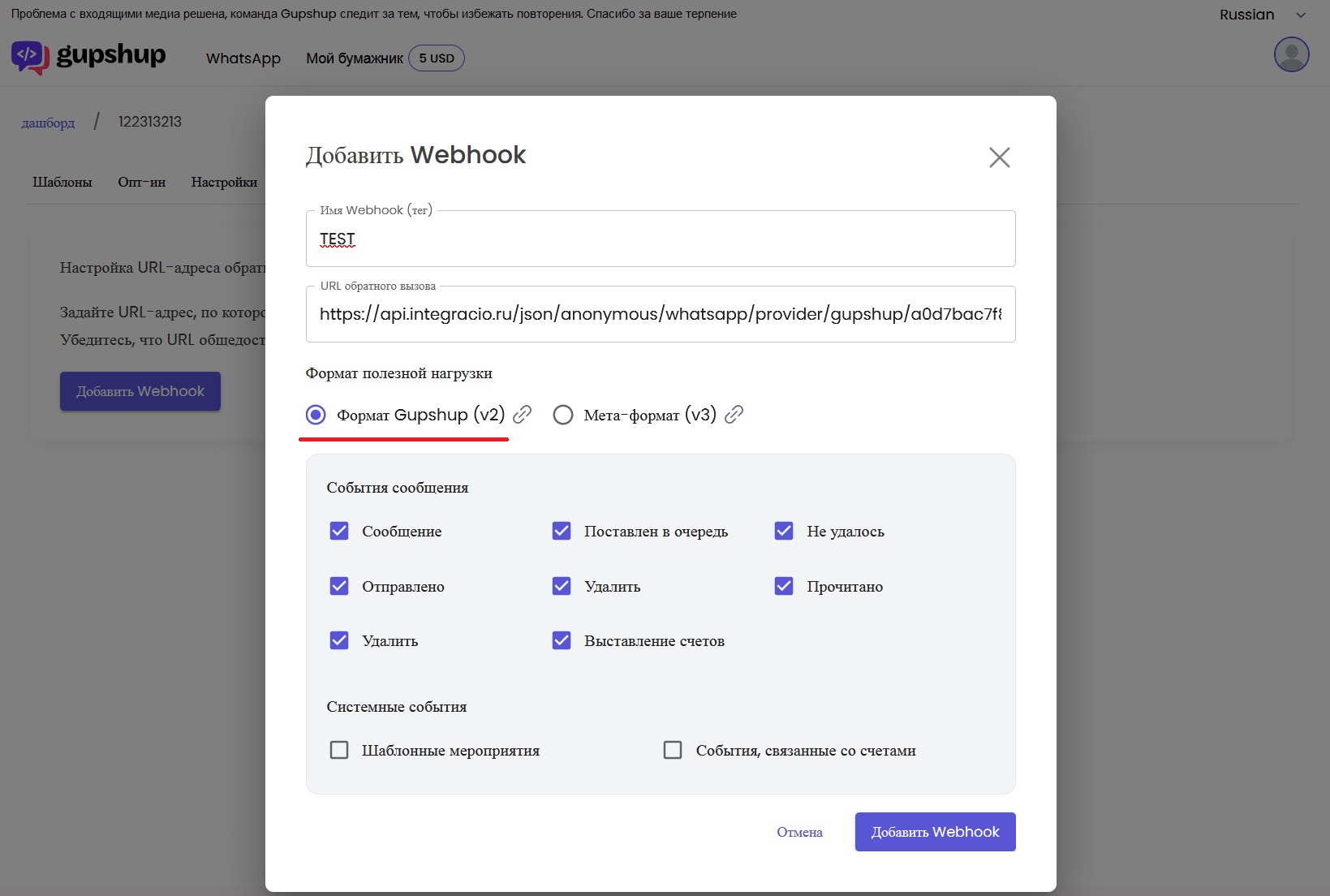Image resolution: width=1330 pixels, height=896 pixels.
Task: Uncheck Удалить checkbox between Отправлено and Прочитано
Action: pyautogui.click(x=562, y=586)
